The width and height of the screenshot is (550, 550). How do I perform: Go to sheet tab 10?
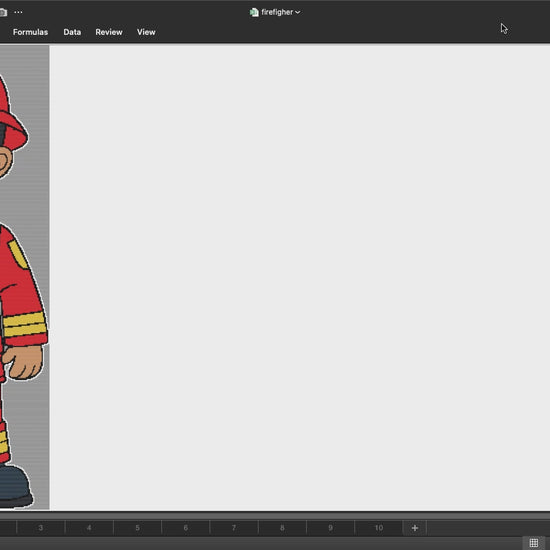[x=379, y=528]
